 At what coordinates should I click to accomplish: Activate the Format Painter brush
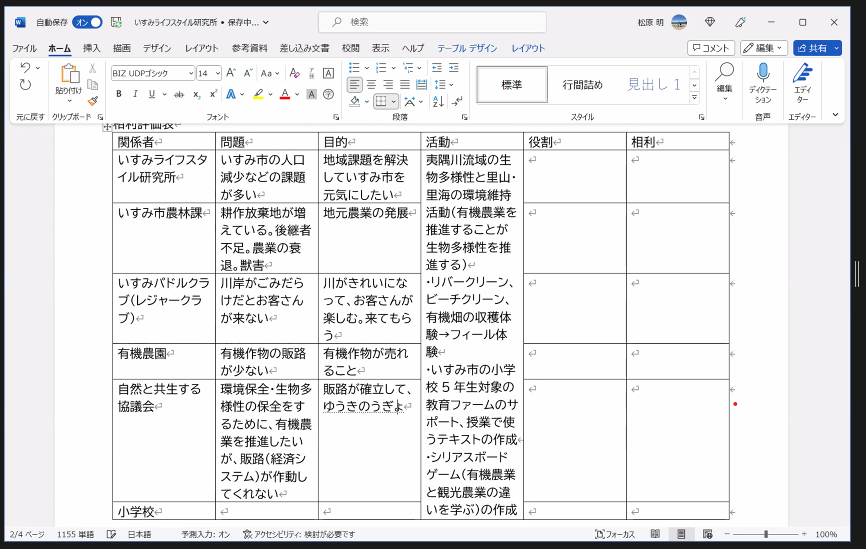tap(93, 101)
